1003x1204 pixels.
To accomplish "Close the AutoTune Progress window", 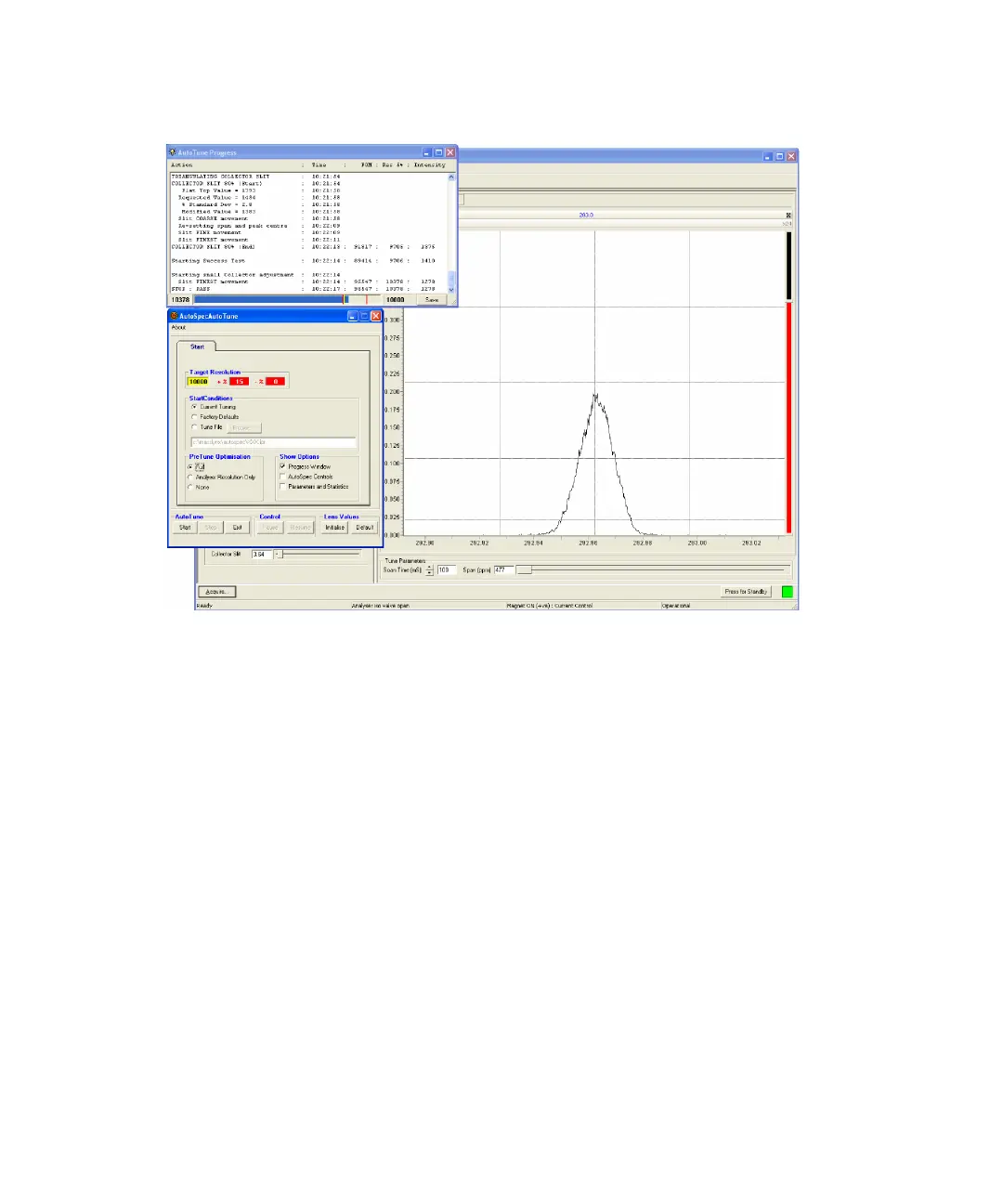I will click(450, 152).
